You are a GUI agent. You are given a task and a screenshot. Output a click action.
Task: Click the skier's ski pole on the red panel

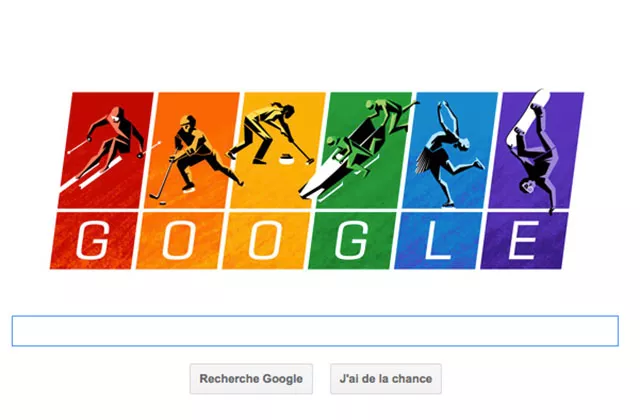click(x=79, y=146)
